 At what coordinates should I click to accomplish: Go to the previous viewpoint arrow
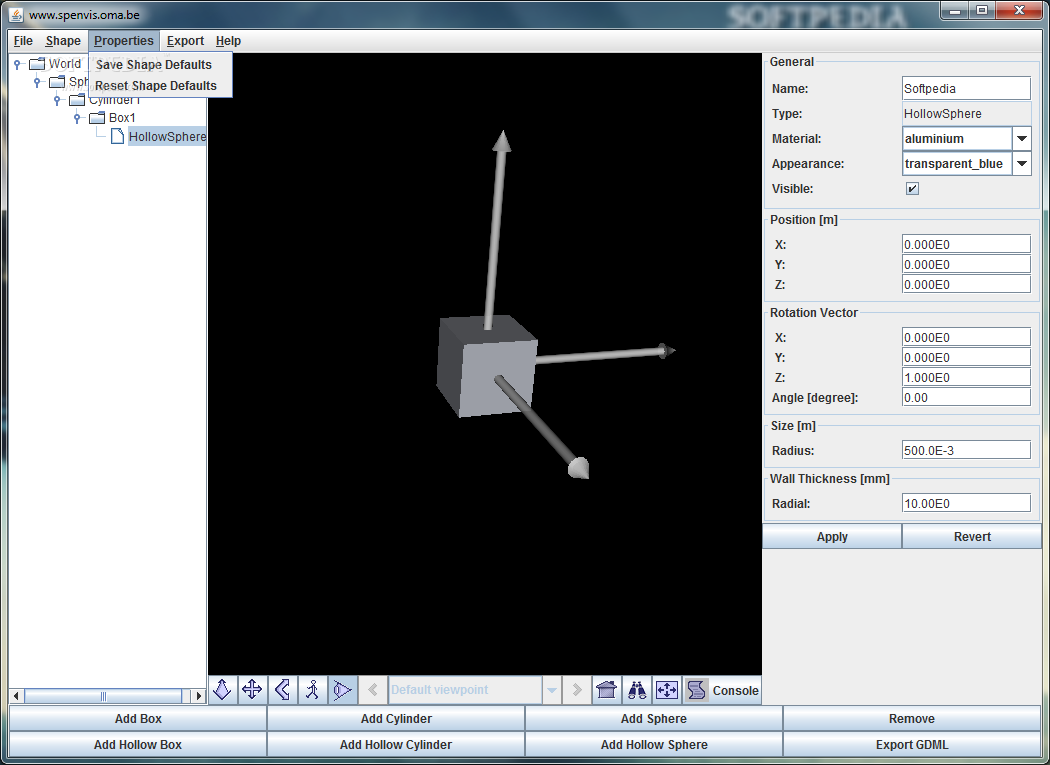(x=373, y=689)
